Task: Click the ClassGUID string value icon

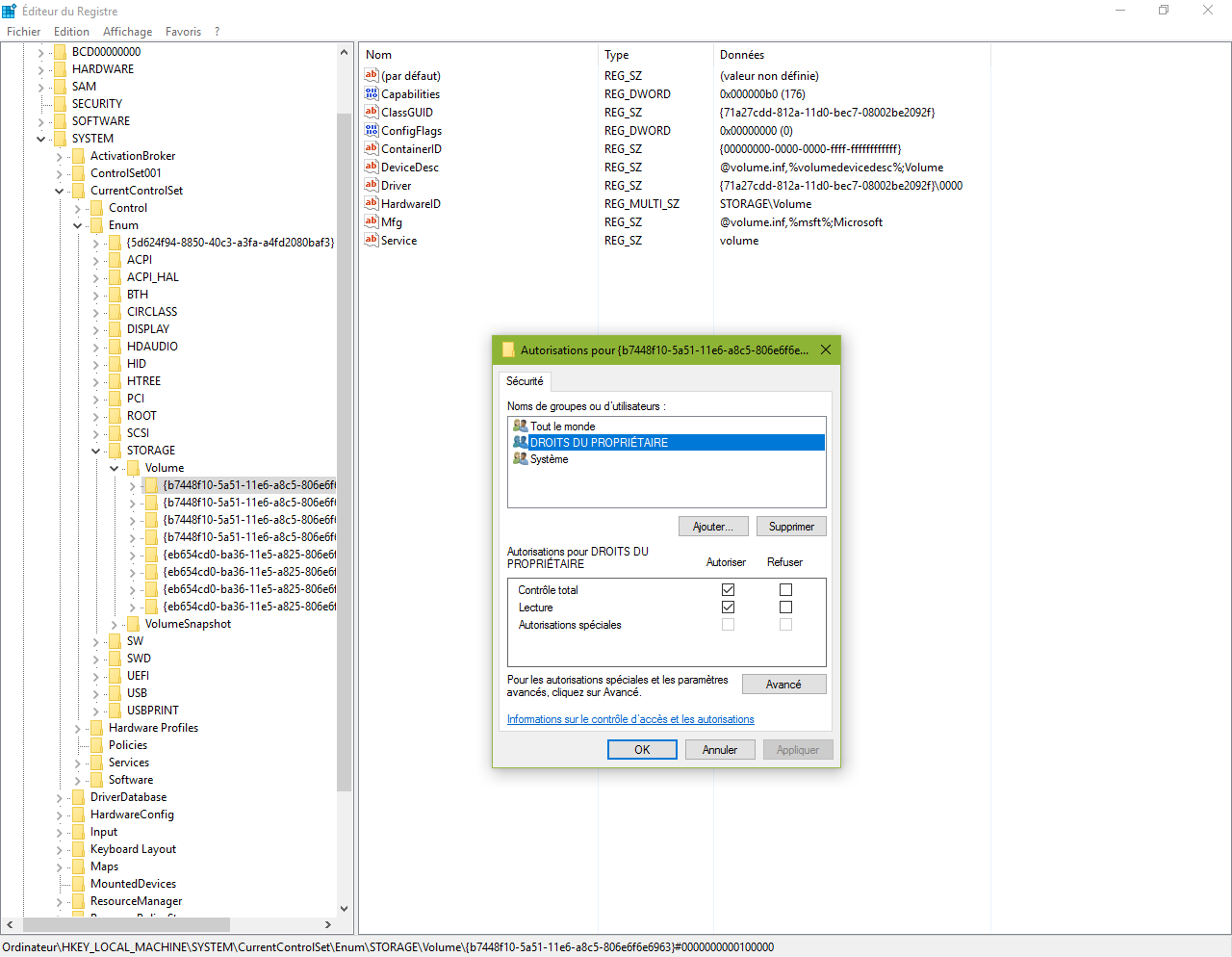Action: 371,112
